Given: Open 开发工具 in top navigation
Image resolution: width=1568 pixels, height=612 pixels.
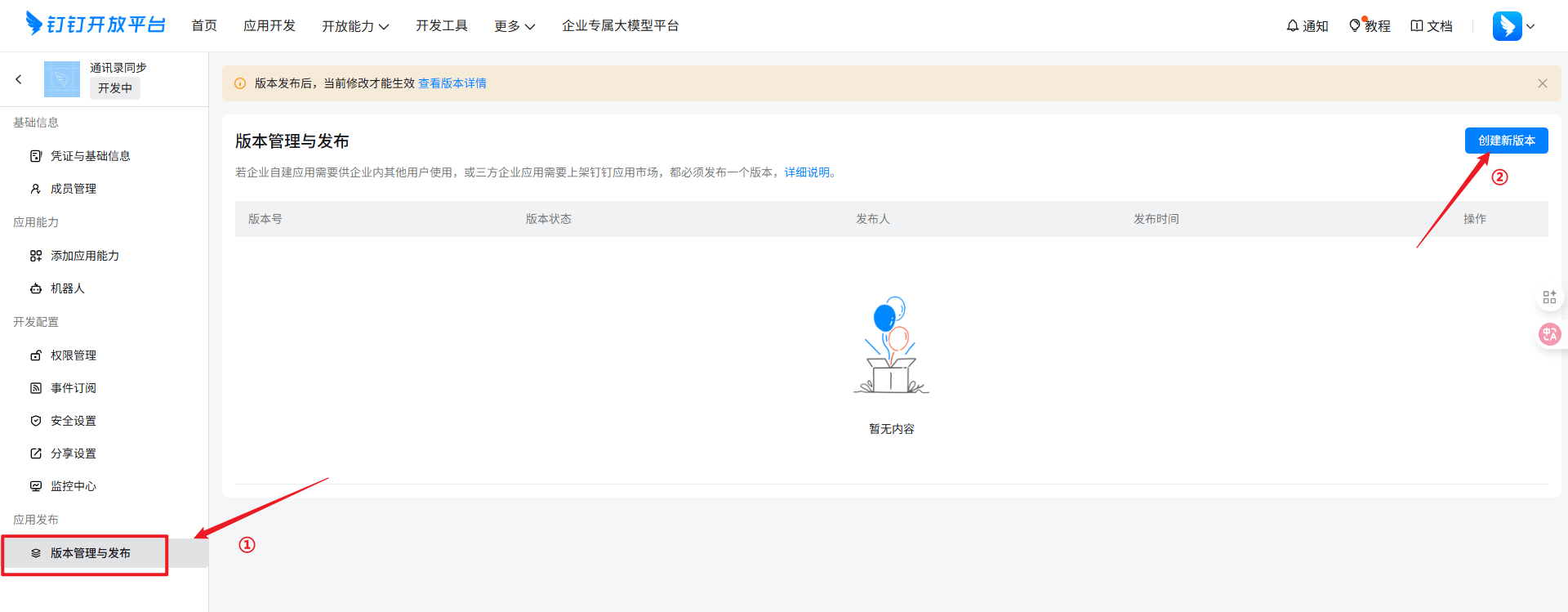Looking at the screenshot, I should [x=442, y=26].
